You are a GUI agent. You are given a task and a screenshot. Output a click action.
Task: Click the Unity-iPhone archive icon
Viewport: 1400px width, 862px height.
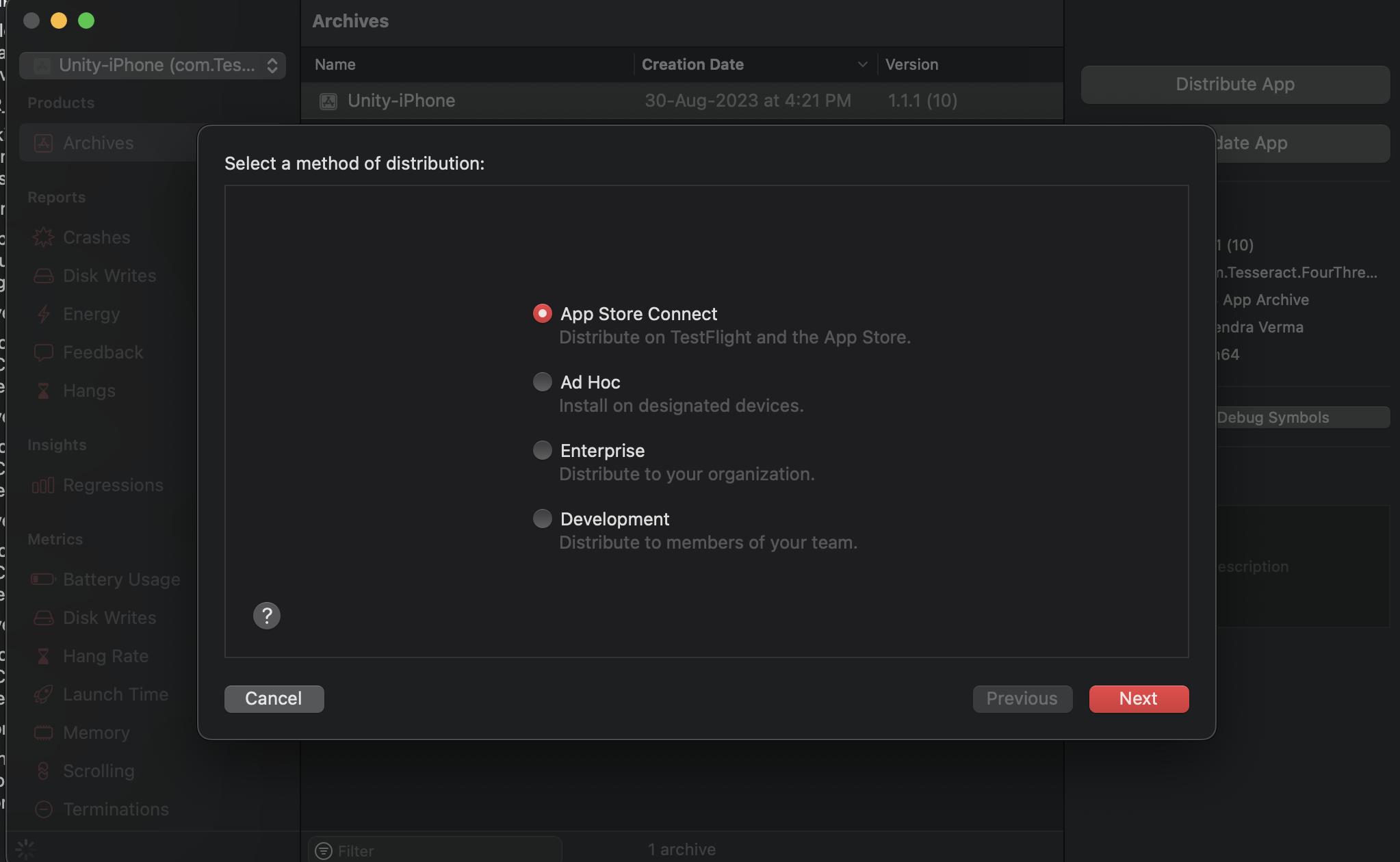click(328, 101)
